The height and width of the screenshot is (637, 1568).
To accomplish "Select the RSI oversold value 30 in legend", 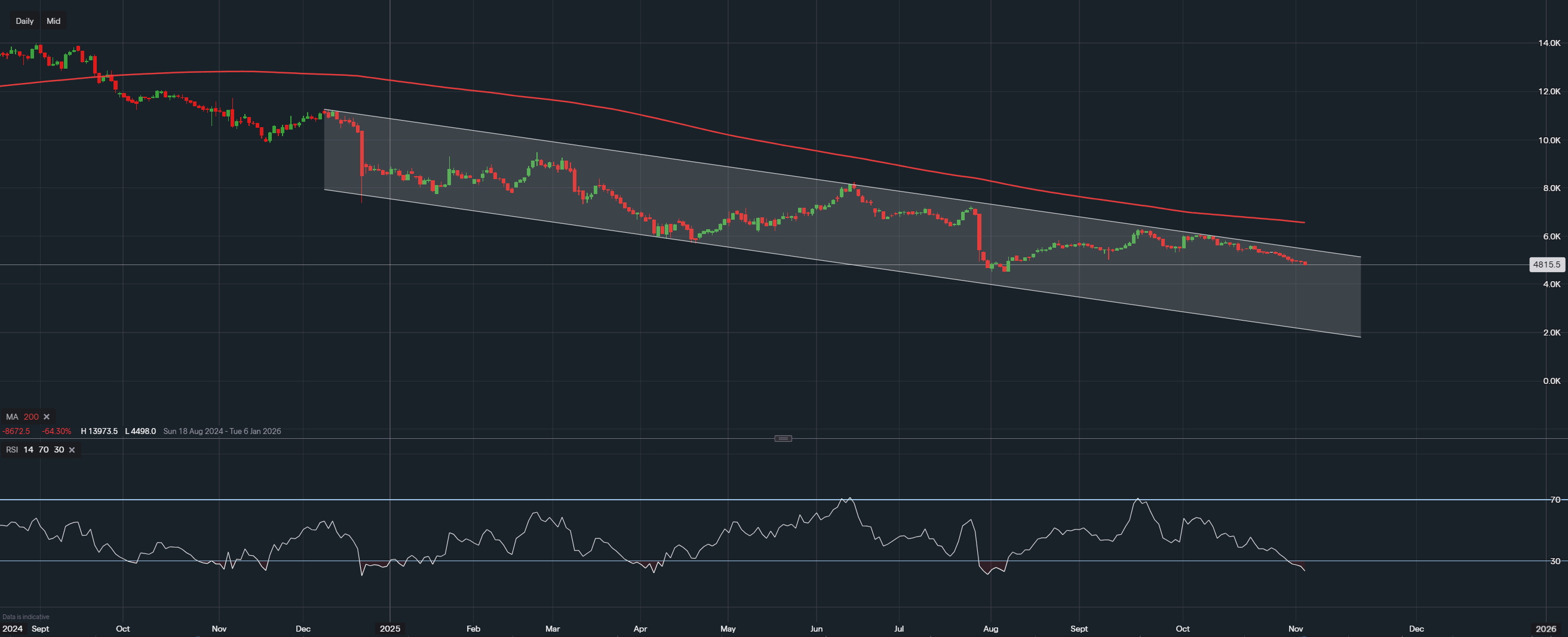I will 59,450.
